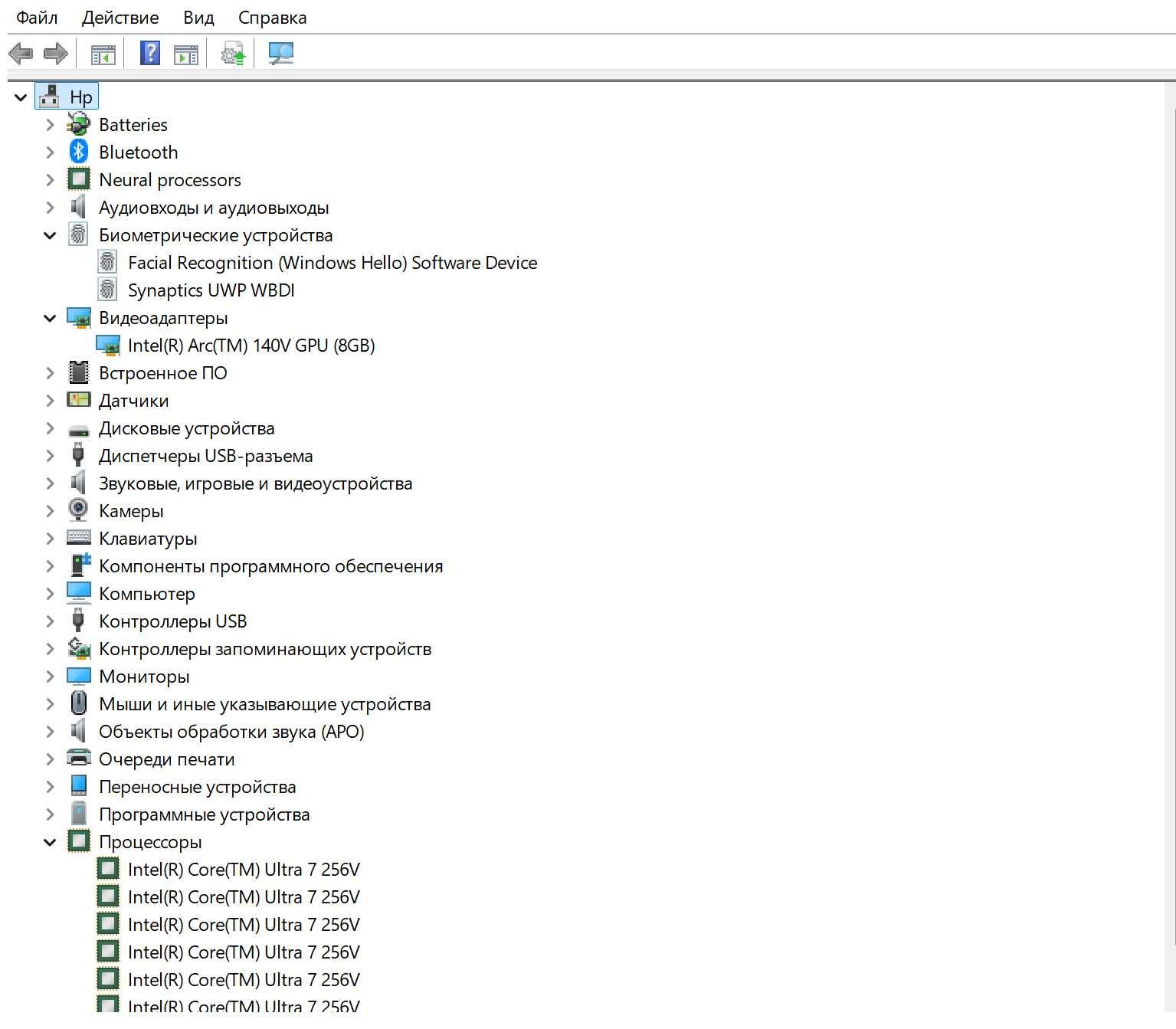Collapse the Процессоры category
This screenshot has height=1029, width=1176.
point(50,842)
